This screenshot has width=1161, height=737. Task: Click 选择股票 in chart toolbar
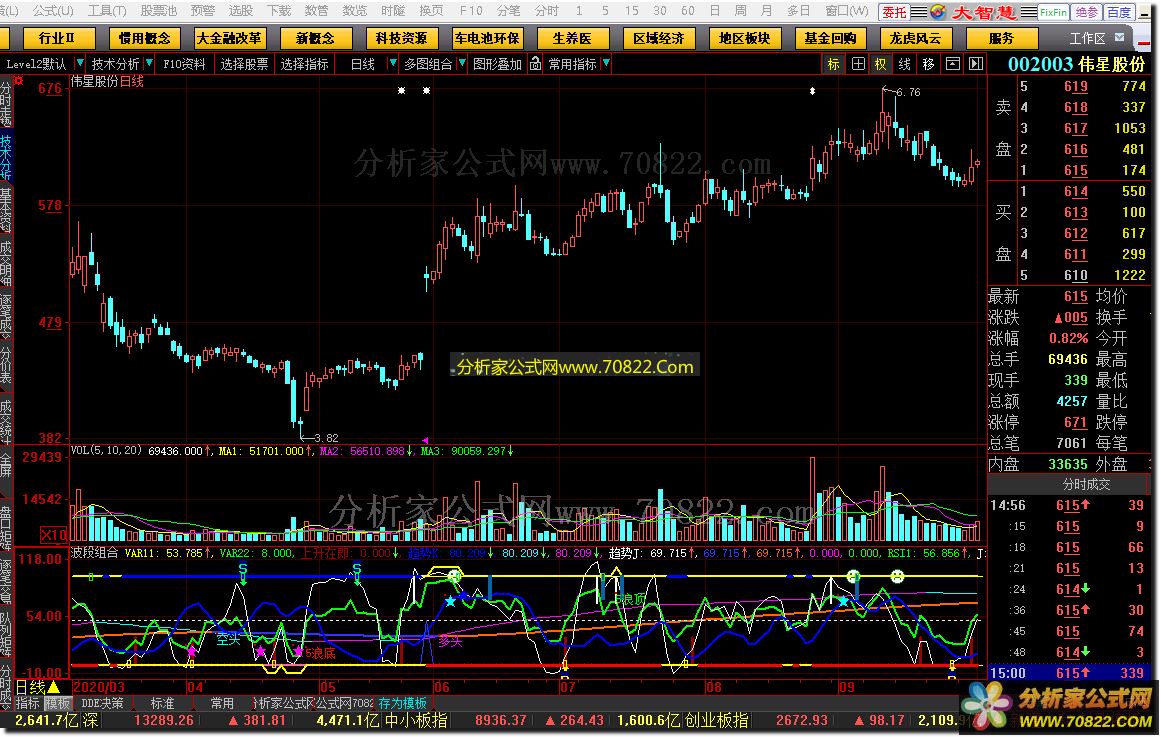point(244,64)
